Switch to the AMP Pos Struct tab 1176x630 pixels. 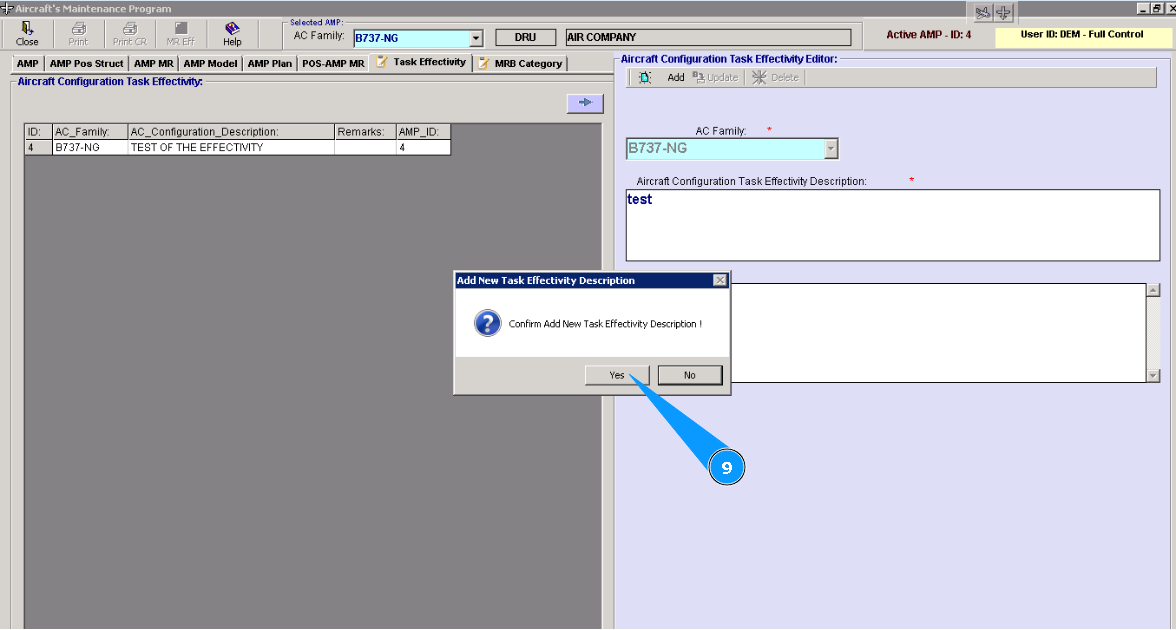tap(86, 64)
